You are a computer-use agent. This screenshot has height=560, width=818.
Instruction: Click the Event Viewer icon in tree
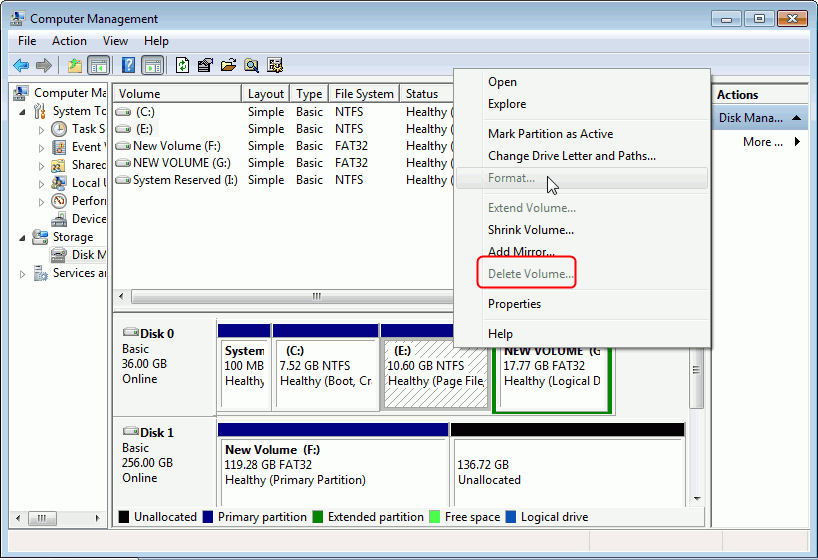[x=59, y=147]
